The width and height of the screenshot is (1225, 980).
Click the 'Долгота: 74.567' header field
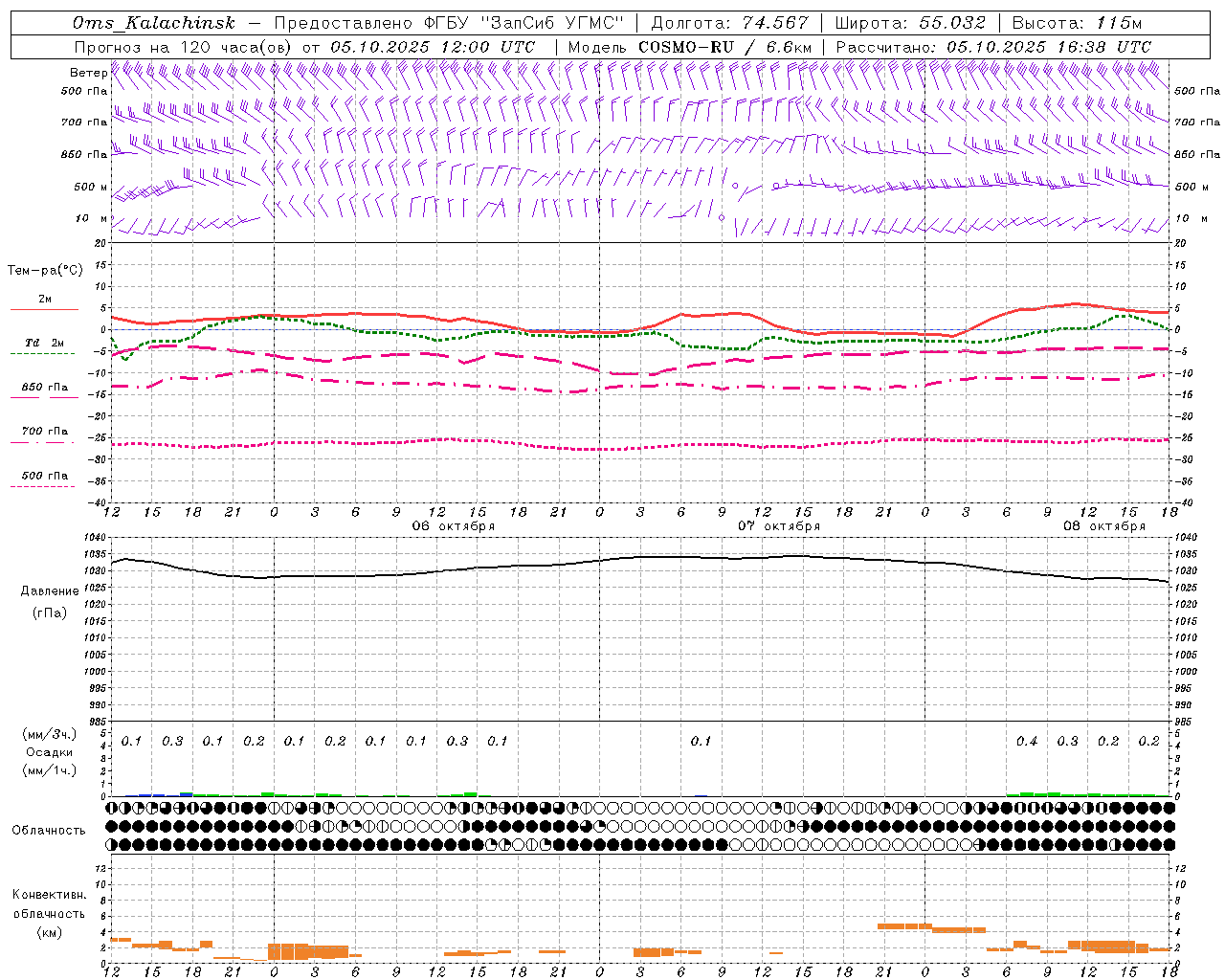coord(729,23)
